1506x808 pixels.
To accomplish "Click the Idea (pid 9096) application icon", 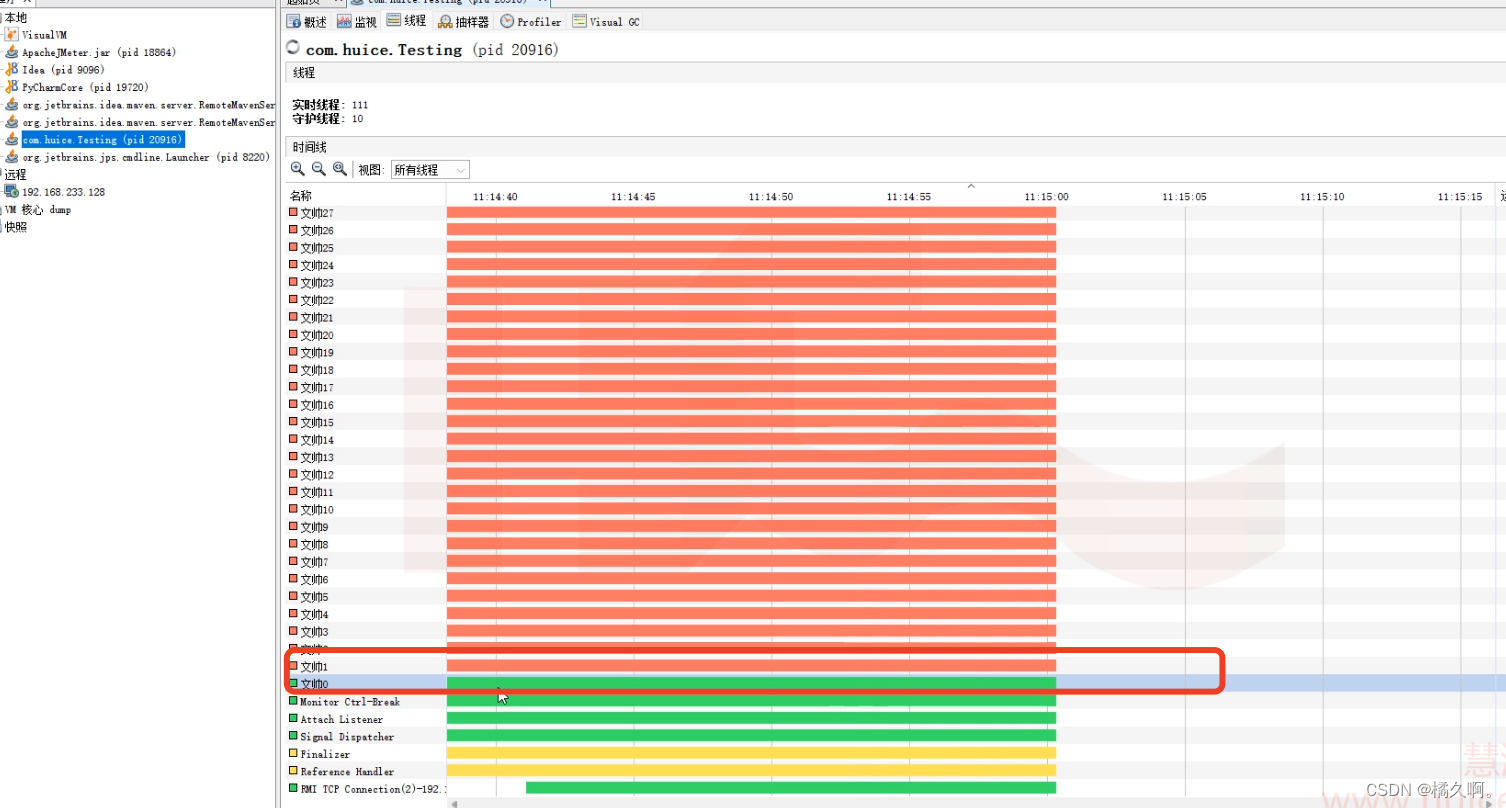I will pyautogui.click(x=12, y=70).
